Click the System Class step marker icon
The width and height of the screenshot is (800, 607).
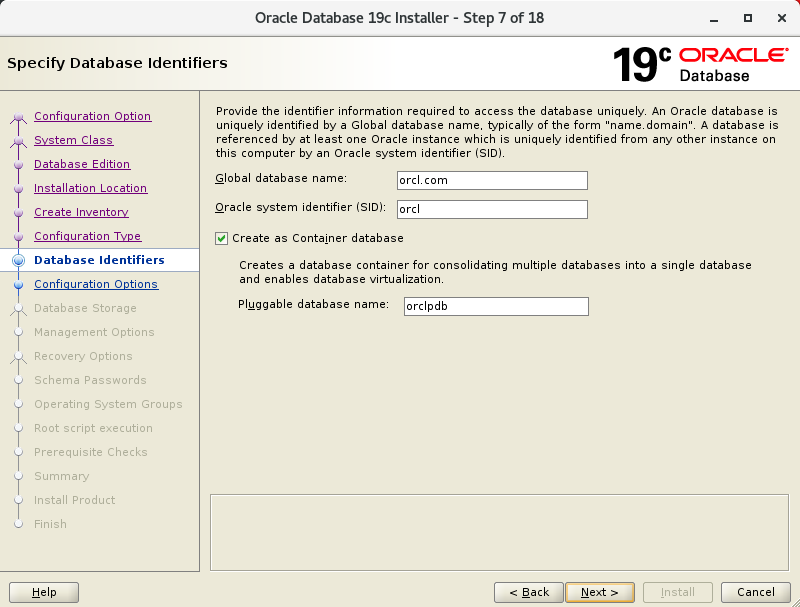tap(19, 141)
